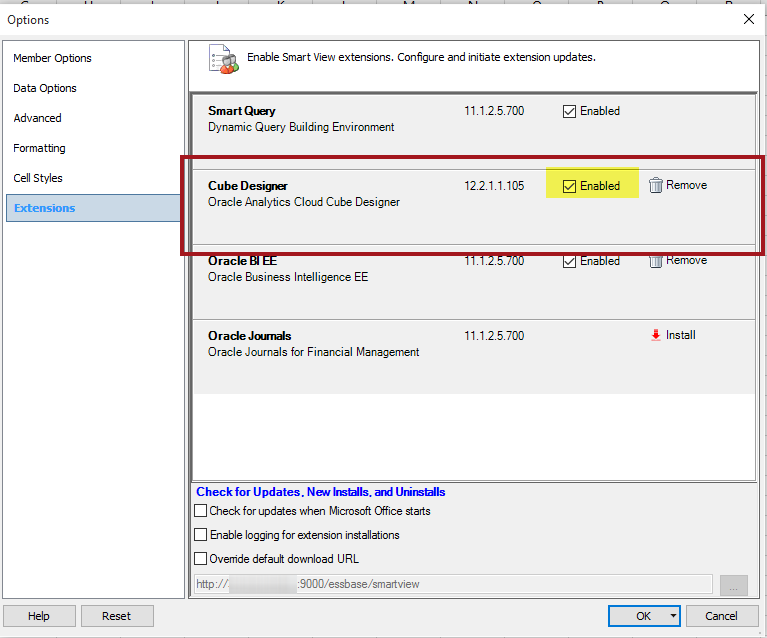Close the Options dialog with the X
The image size is (767, 638).
[748, 19]
